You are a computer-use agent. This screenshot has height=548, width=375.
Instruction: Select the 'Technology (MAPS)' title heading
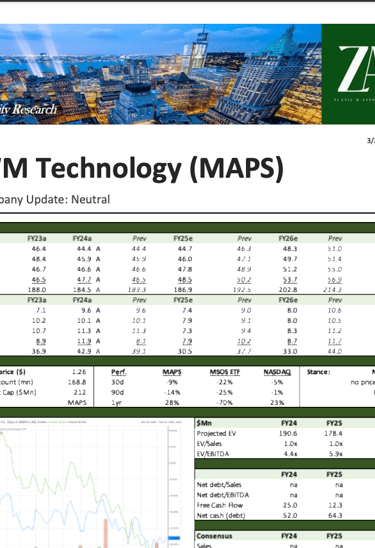tap(160, 169)
